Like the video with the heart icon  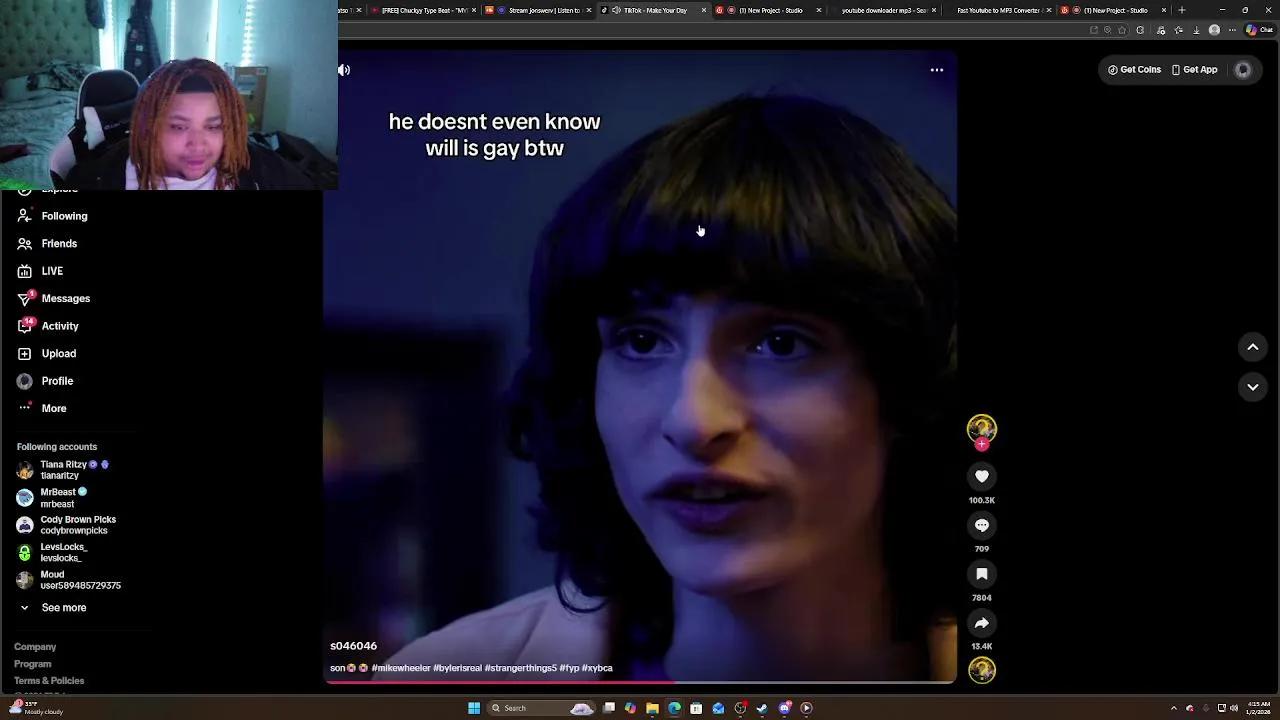click(982, 477)
